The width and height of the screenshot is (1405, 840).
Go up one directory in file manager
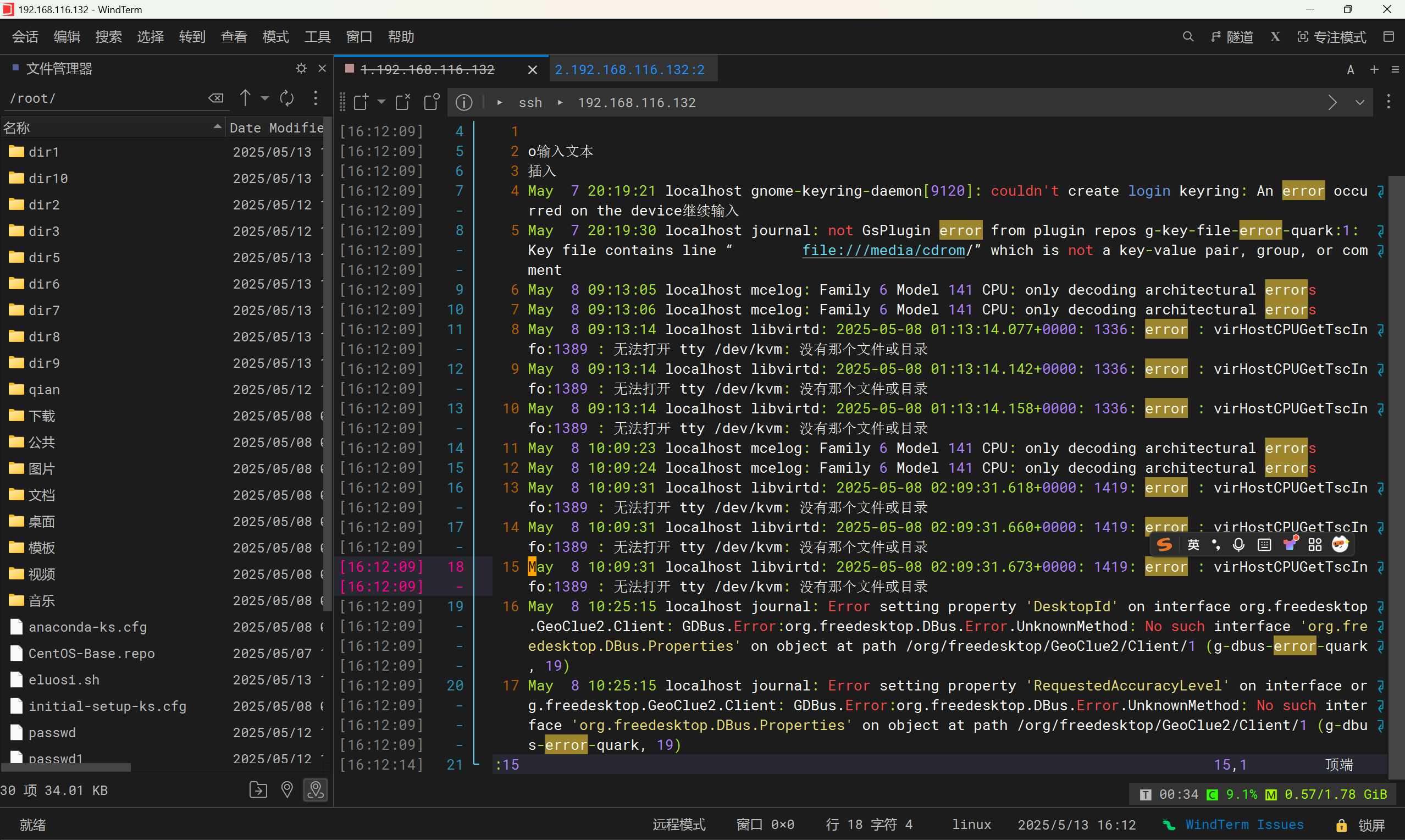pyautogui.click(x=245, y=98)
